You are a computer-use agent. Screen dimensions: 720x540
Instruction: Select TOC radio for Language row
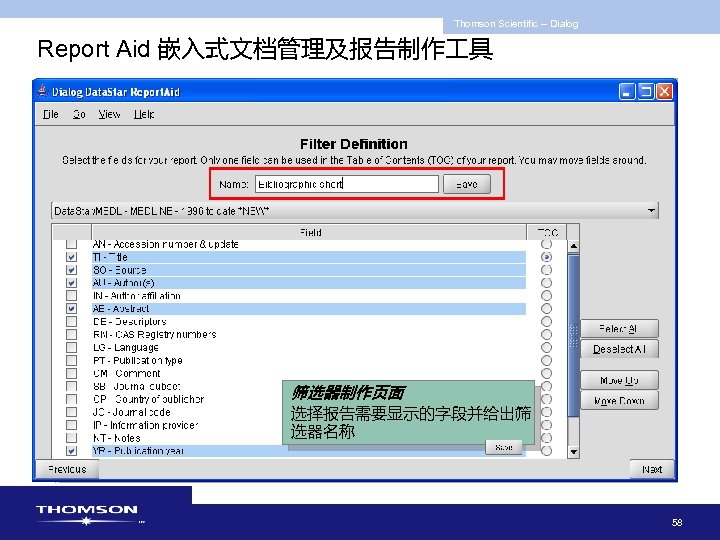pyautogui.click(x=546, y=347)
